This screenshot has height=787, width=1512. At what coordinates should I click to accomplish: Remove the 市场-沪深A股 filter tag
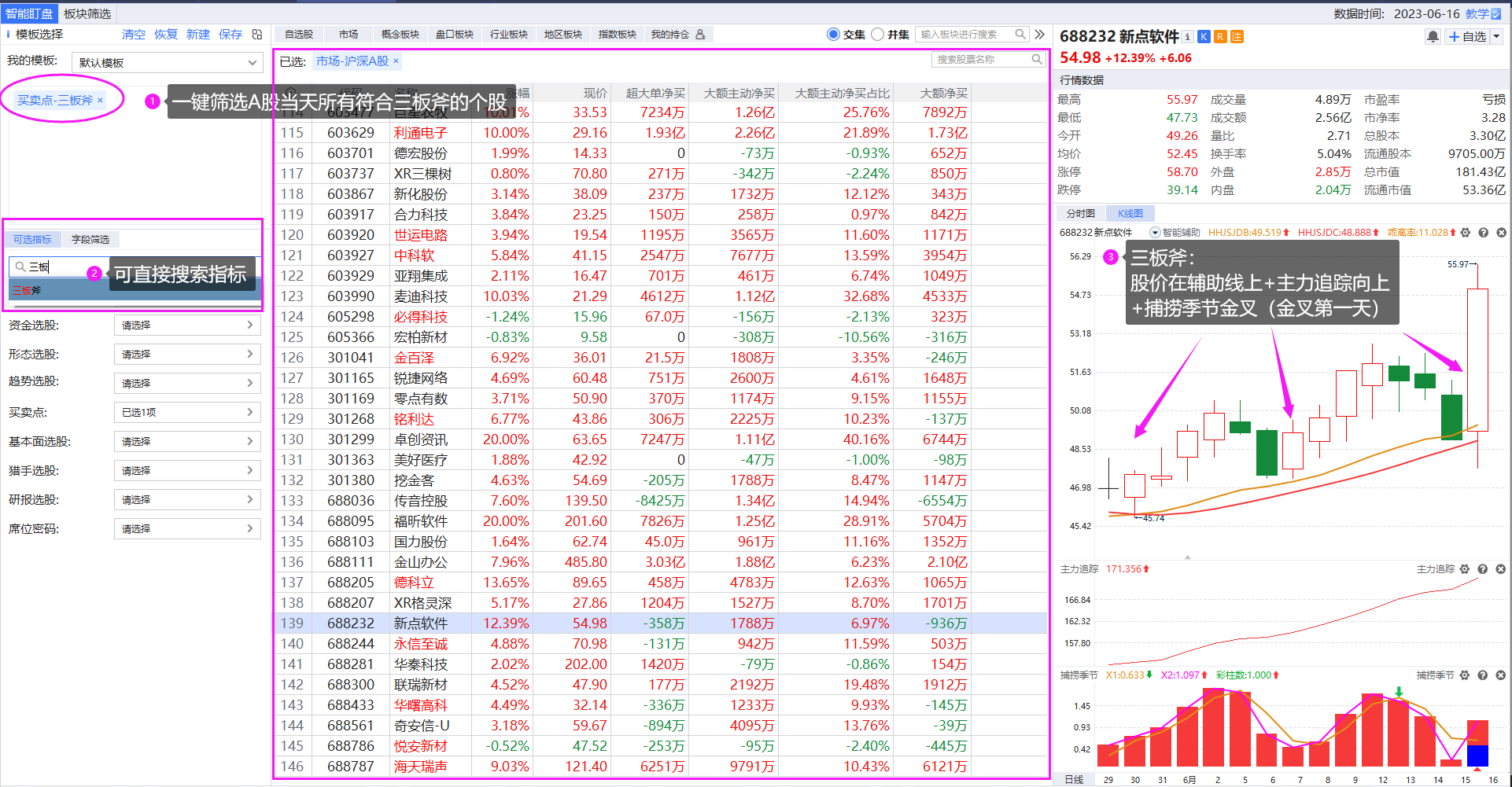[396, 61]
